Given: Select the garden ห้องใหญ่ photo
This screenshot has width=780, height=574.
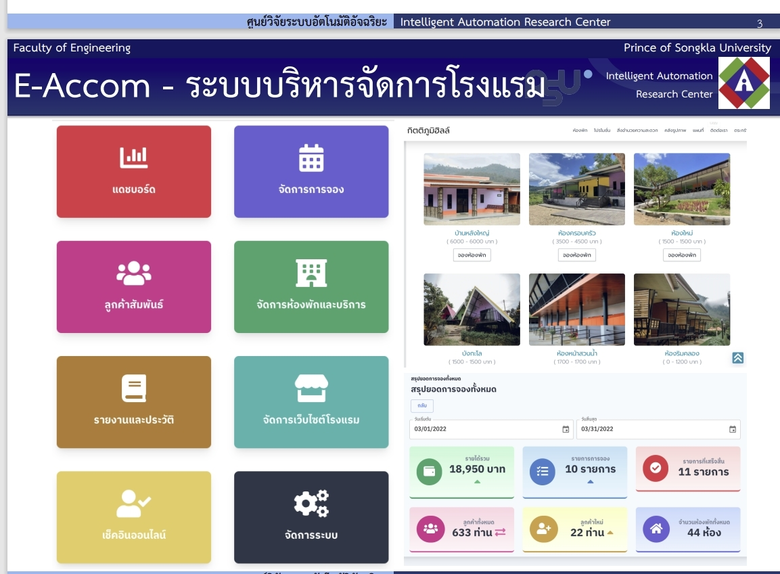Looking at the screenshot, I should click(x=682, y=189).
